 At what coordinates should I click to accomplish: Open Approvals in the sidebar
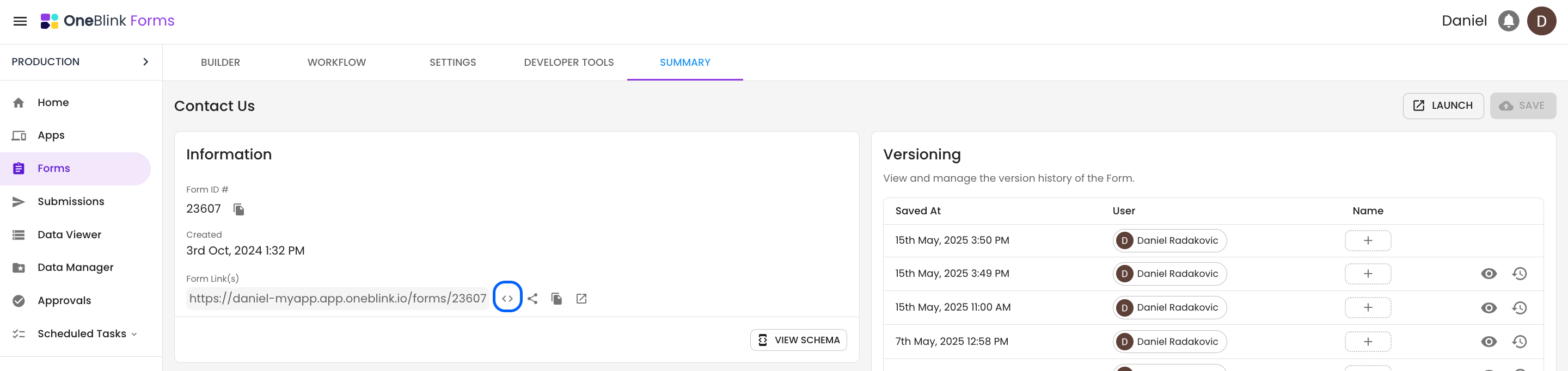point(76,301)
